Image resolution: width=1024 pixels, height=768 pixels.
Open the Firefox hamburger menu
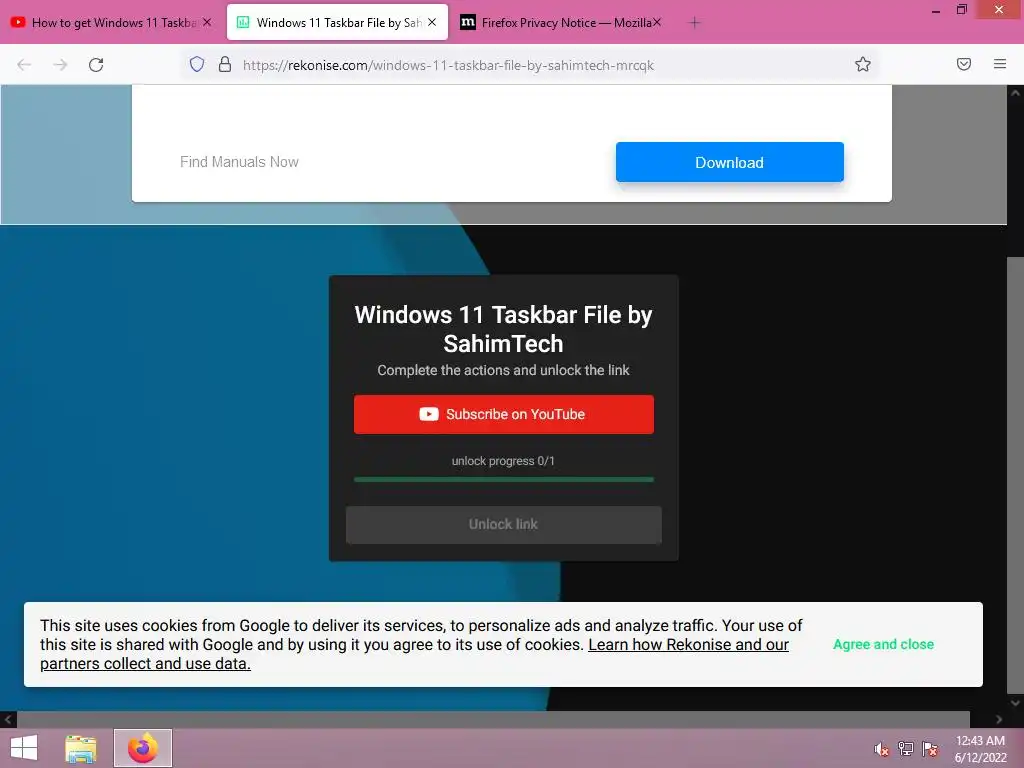pyautogui.click(x=1000, y=64)
